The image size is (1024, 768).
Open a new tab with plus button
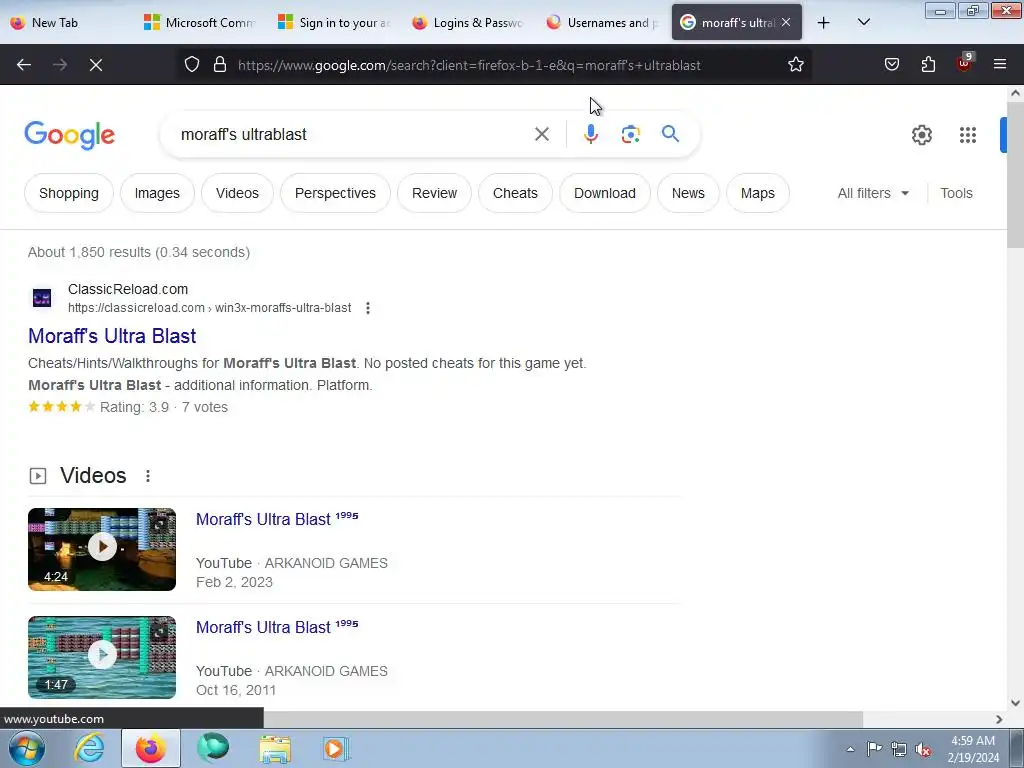point(824,23)
